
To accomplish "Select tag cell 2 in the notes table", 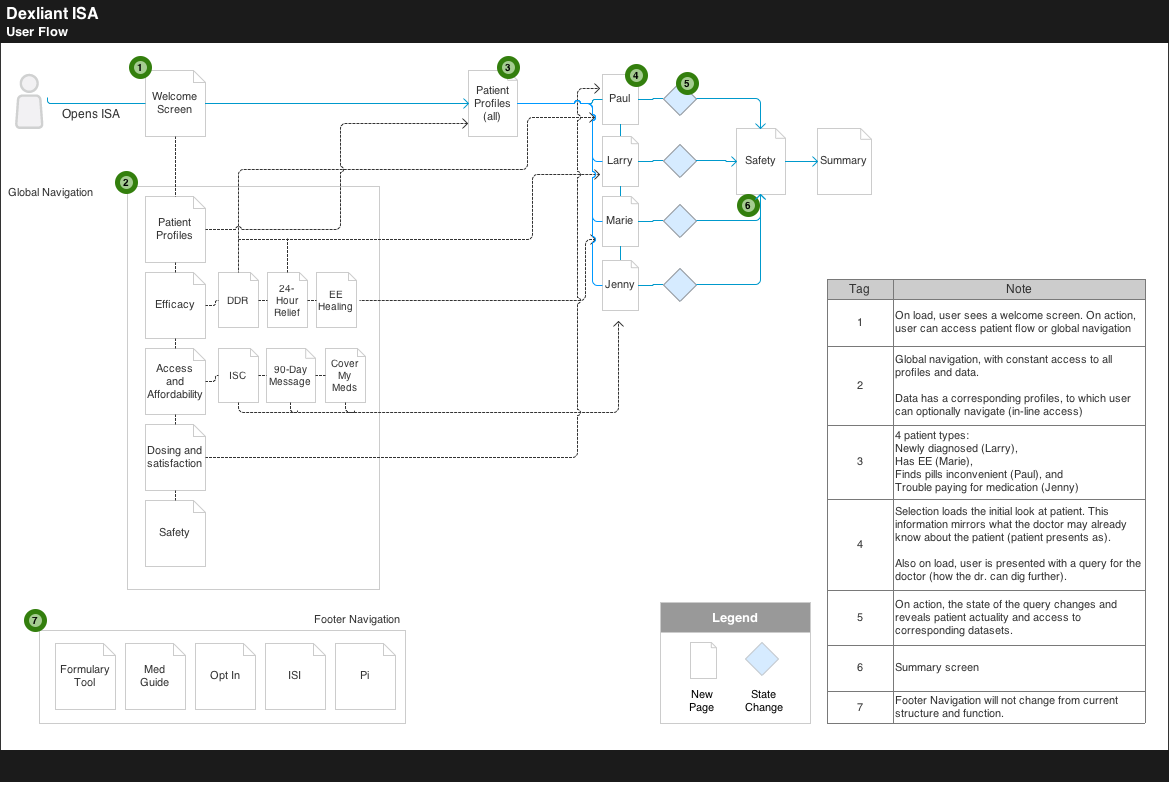I will tap(860, 386).
